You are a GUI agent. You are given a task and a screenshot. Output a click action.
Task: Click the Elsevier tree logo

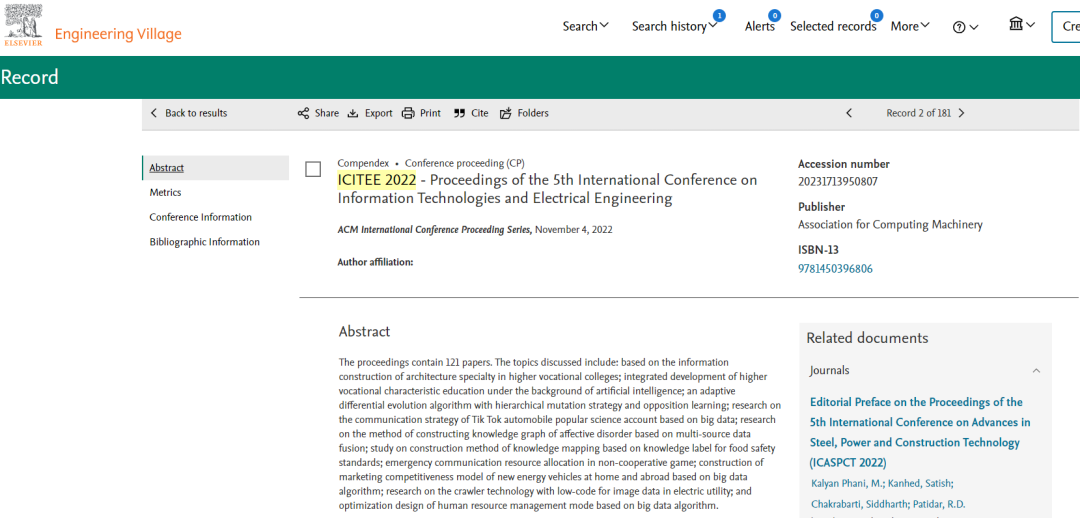[23, 25]
